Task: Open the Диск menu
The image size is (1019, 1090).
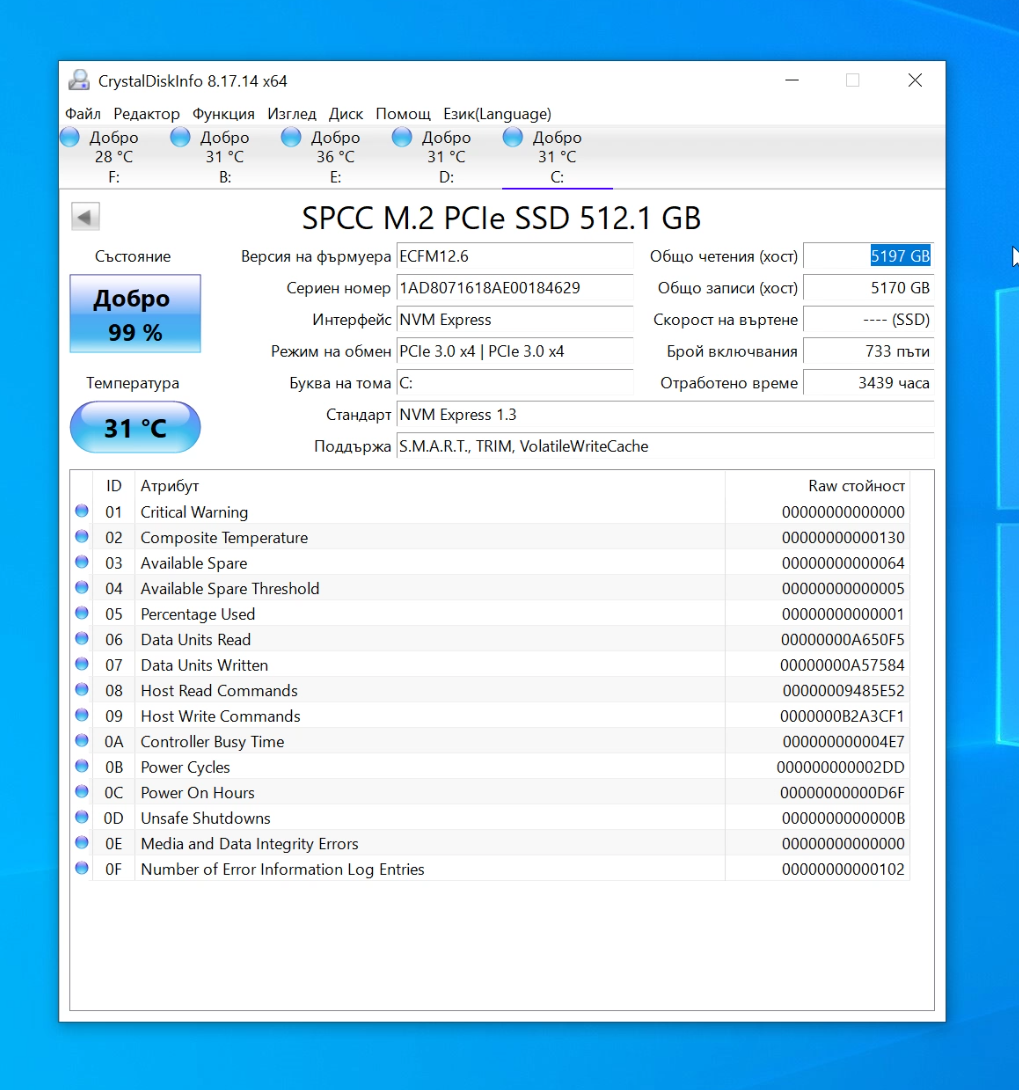Action: click(x=346, y=113)
